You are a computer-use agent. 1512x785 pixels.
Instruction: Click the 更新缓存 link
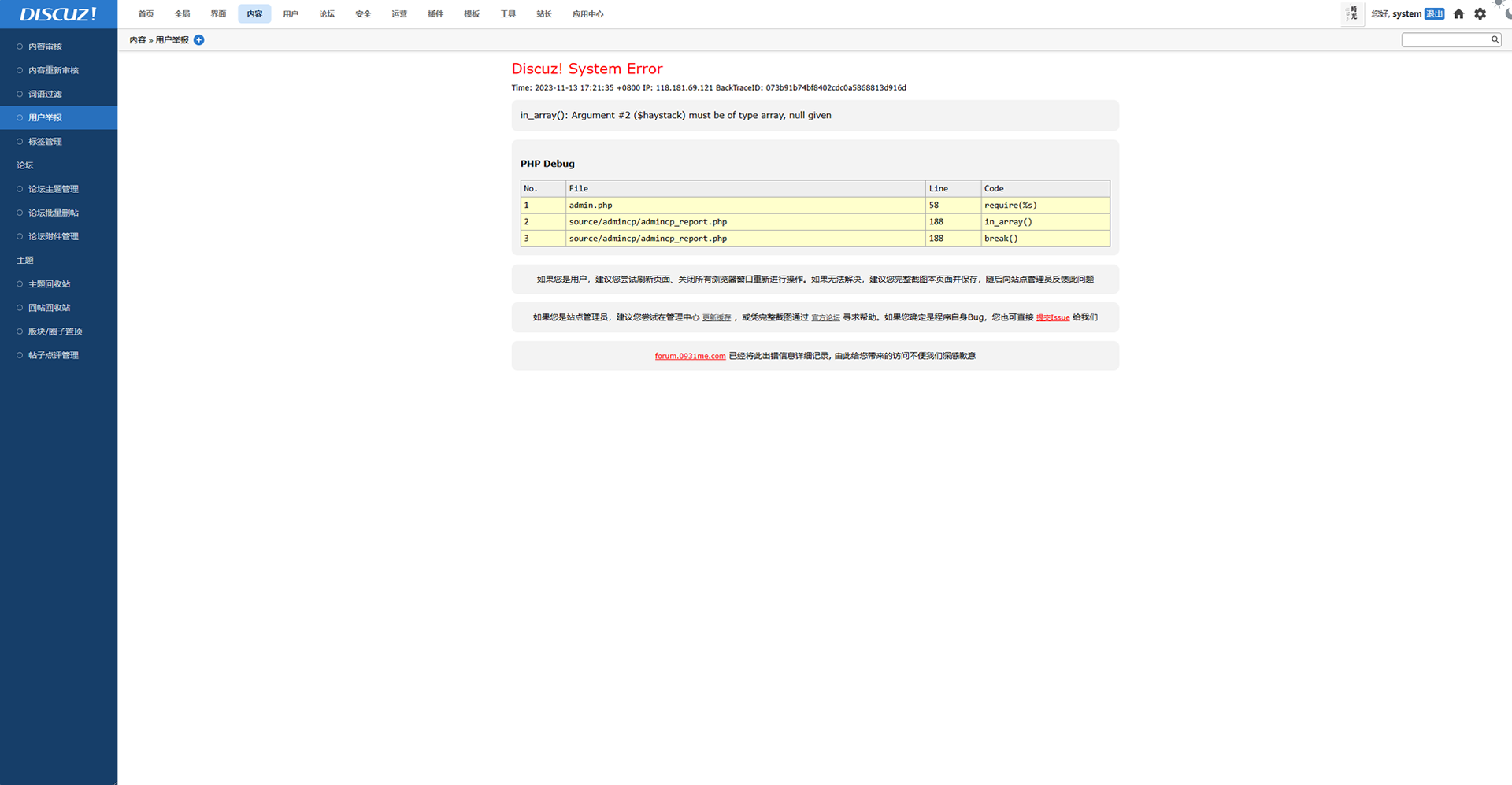pyautogui.click(x=717, y=317)
